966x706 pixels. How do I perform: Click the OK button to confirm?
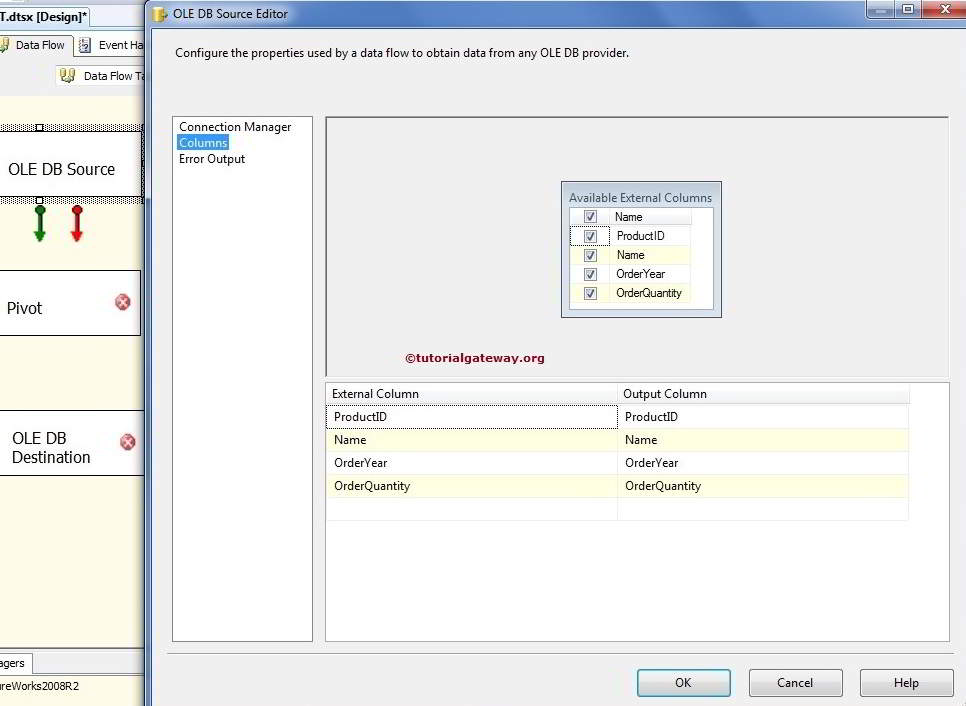[x=683, y=682]
